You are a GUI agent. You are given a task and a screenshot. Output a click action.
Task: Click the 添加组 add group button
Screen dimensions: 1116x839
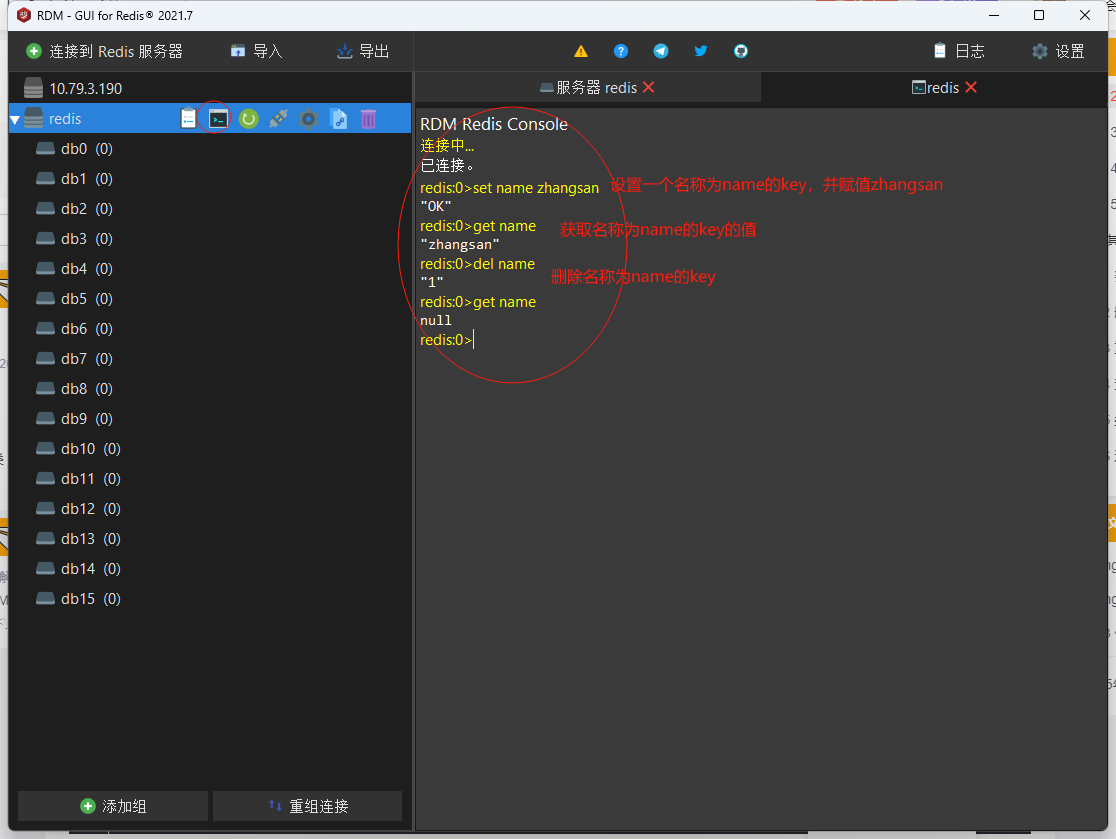click(113, 806)
